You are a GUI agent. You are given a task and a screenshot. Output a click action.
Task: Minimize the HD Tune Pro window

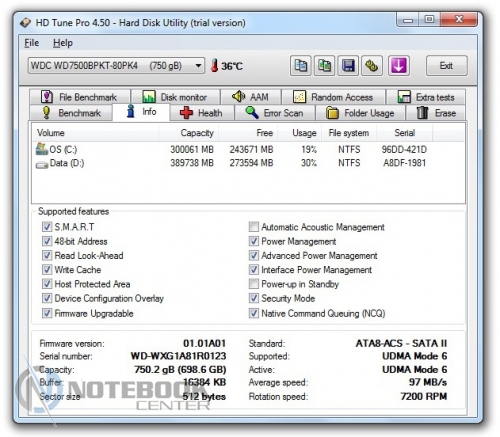click(x=408, y=20)
